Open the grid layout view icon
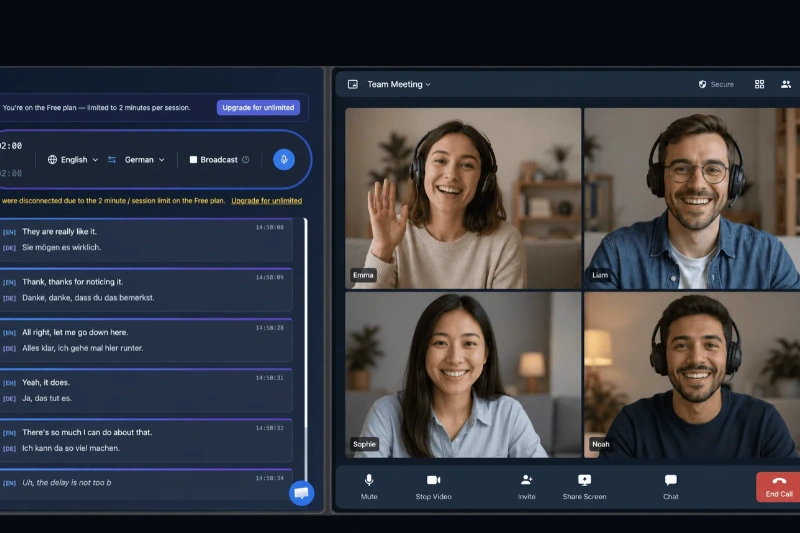Image resolution: width=800 pixels, height=533 pixels. [x=759, y=84]
